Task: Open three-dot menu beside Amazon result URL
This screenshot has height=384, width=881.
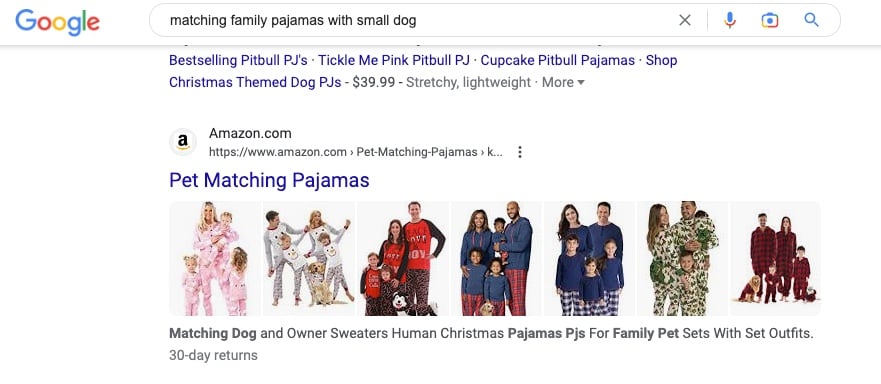Action: [x=520, y=152]
